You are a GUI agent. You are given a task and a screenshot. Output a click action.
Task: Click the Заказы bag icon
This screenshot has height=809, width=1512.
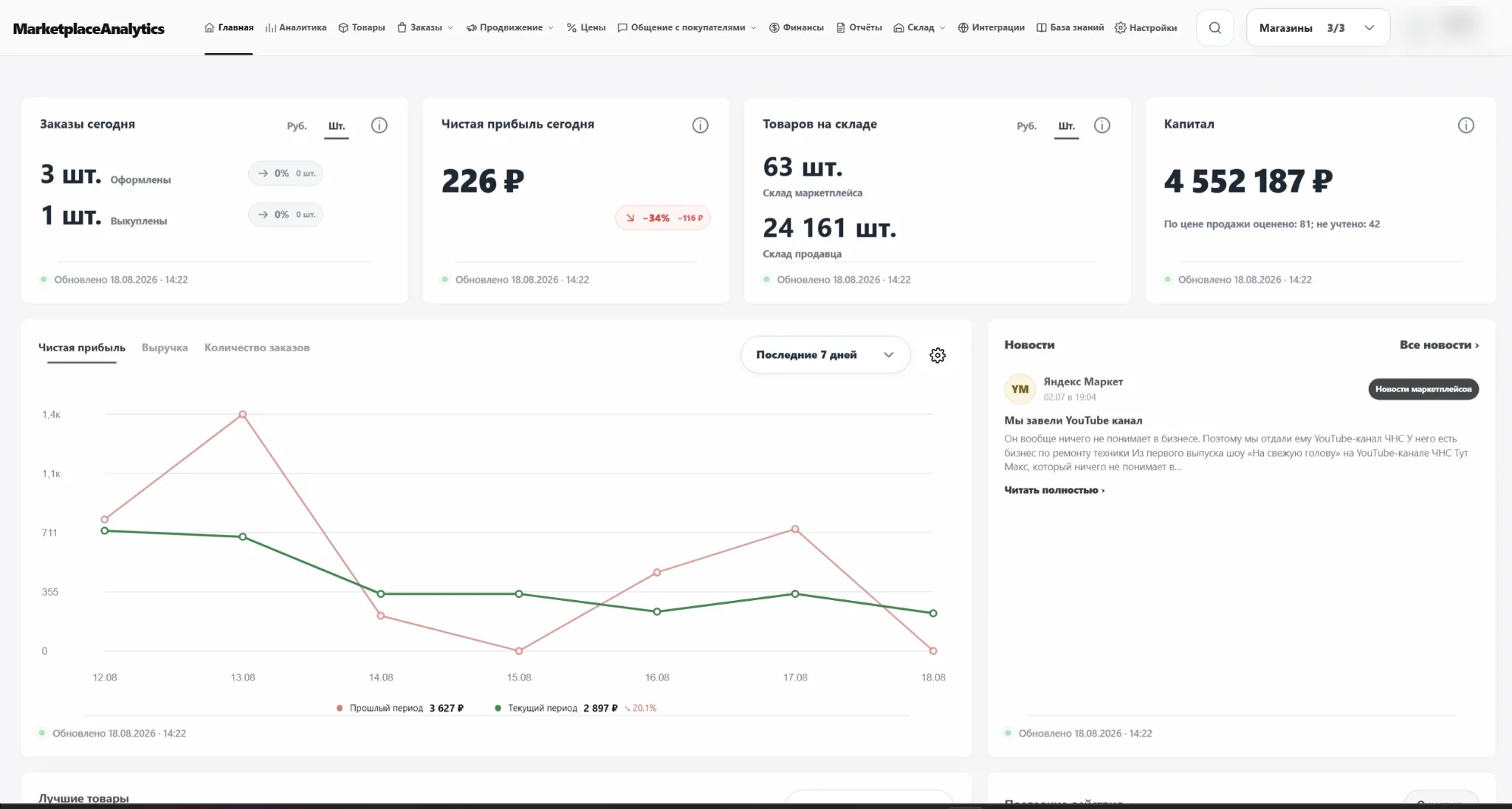pos(402,27)
